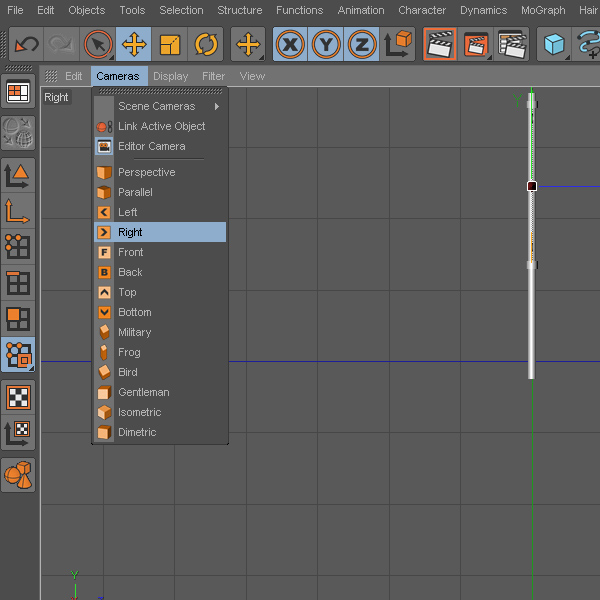600x600 pixels.
Task: Select Military projection view
Action: (x=160, y=332)
